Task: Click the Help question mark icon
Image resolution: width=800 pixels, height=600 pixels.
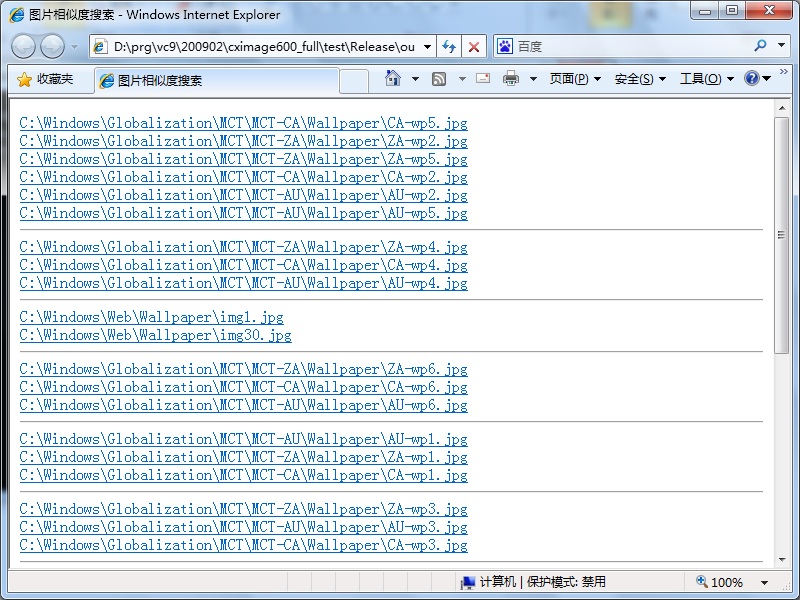Action: point(752,79)
